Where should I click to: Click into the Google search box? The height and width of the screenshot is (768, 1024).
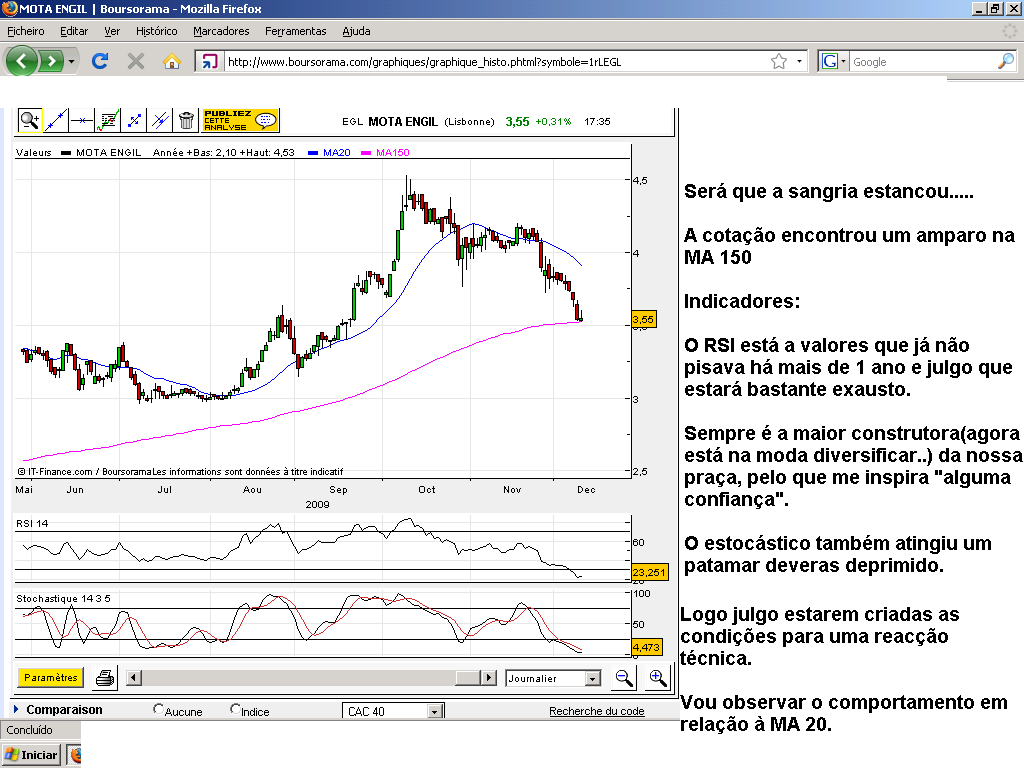pyautogui.click(x=922, y=62)
